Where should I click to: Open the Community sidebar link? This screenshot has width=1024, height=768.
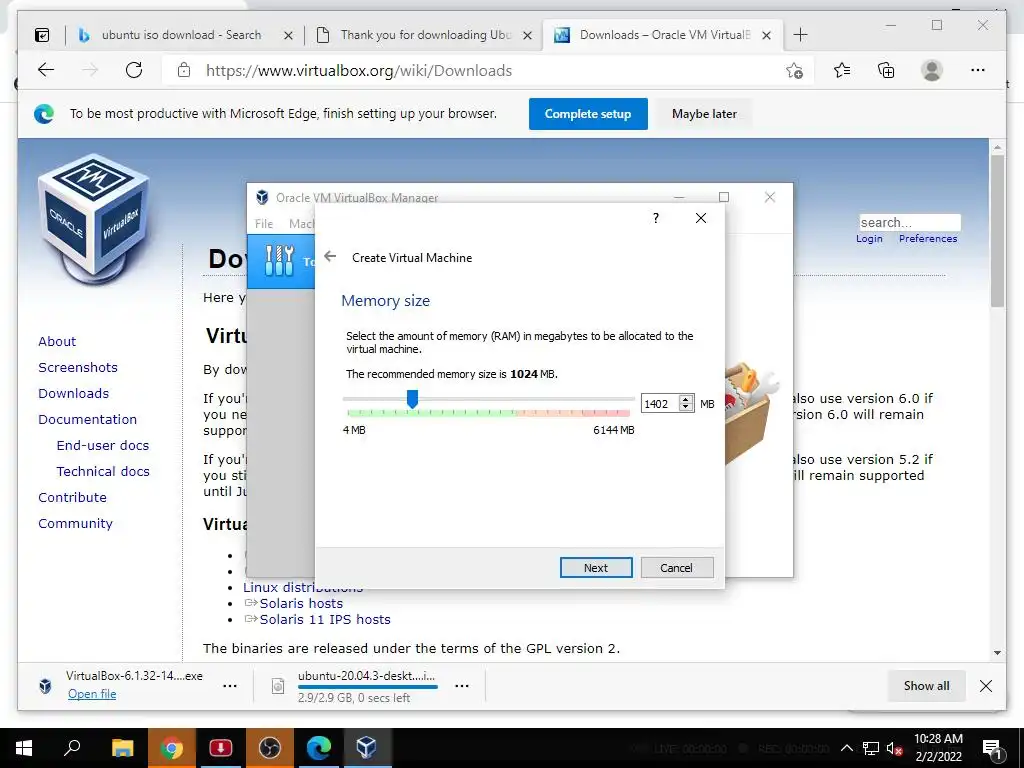pos(75,524)
